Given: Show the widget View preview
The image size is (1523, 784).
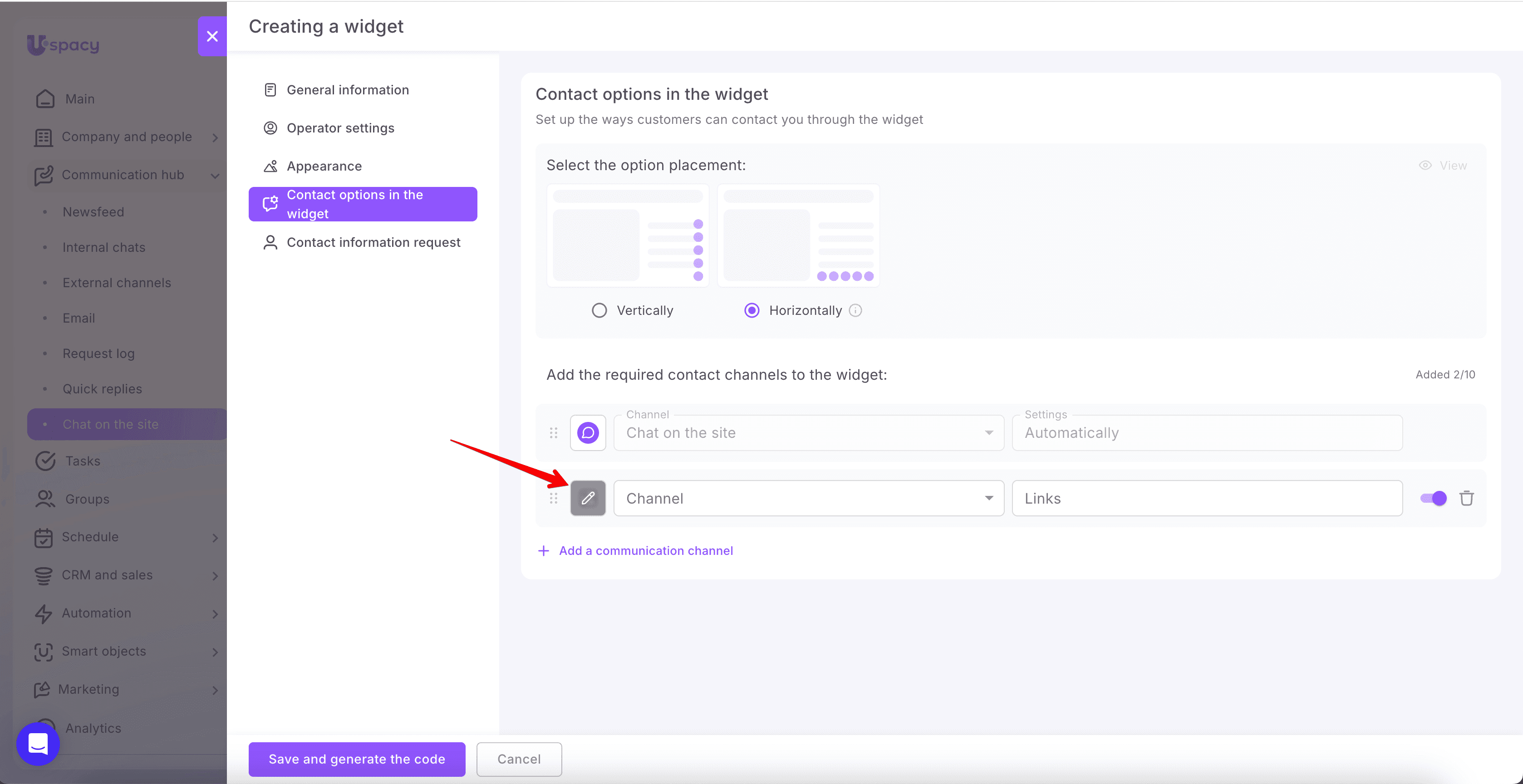Looking at the screenshot, I should pos(1443,166).
